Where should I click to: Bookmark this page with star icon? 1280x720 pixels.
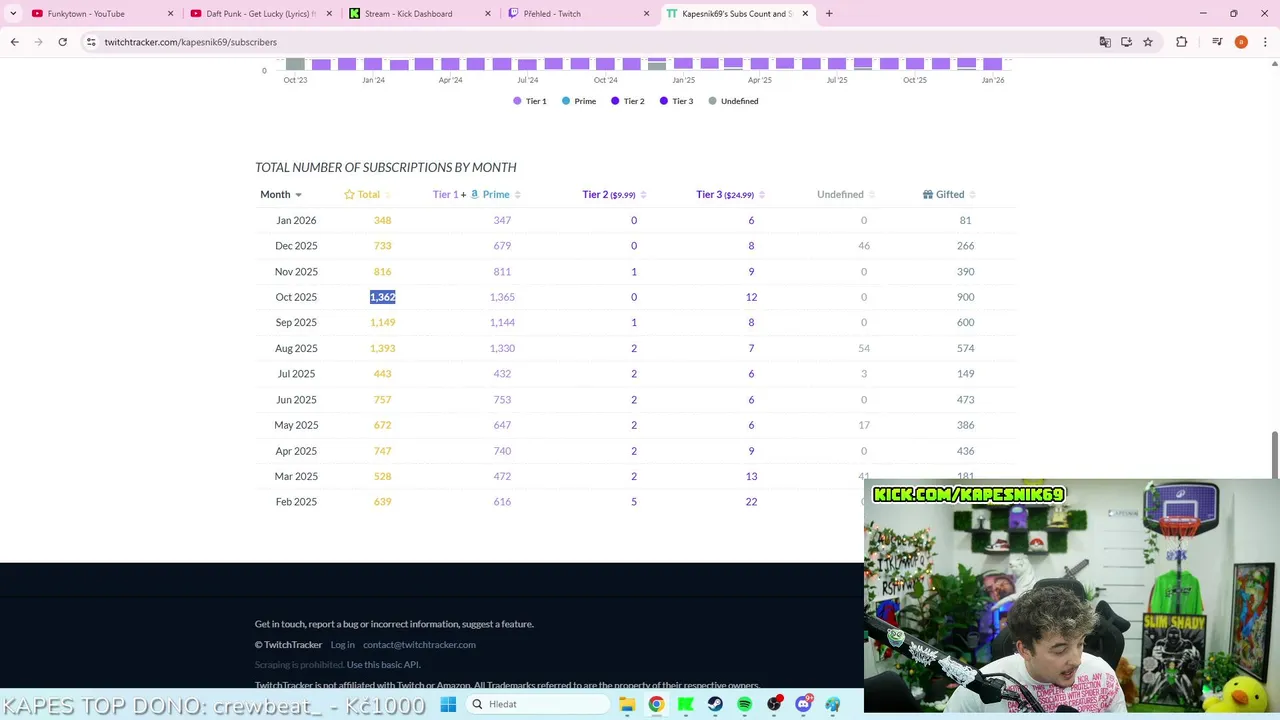pyautogui.click(x=1148, y=42)
